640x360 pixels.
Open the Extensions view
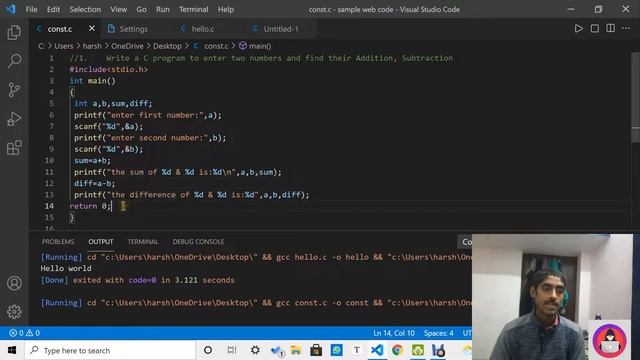click(x=14, y=147)
